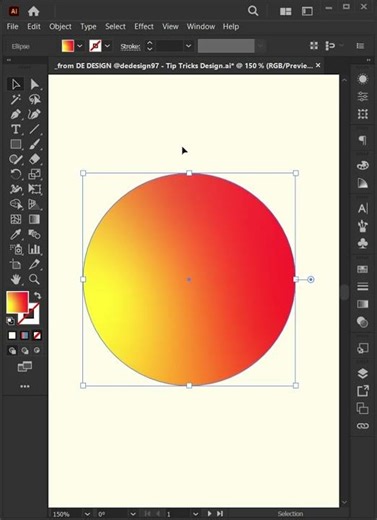Image resolution: width=377 pixels, height=520 pixels.
Task: Expand the control bar fill color dropdown
Action: pos(80,46)
